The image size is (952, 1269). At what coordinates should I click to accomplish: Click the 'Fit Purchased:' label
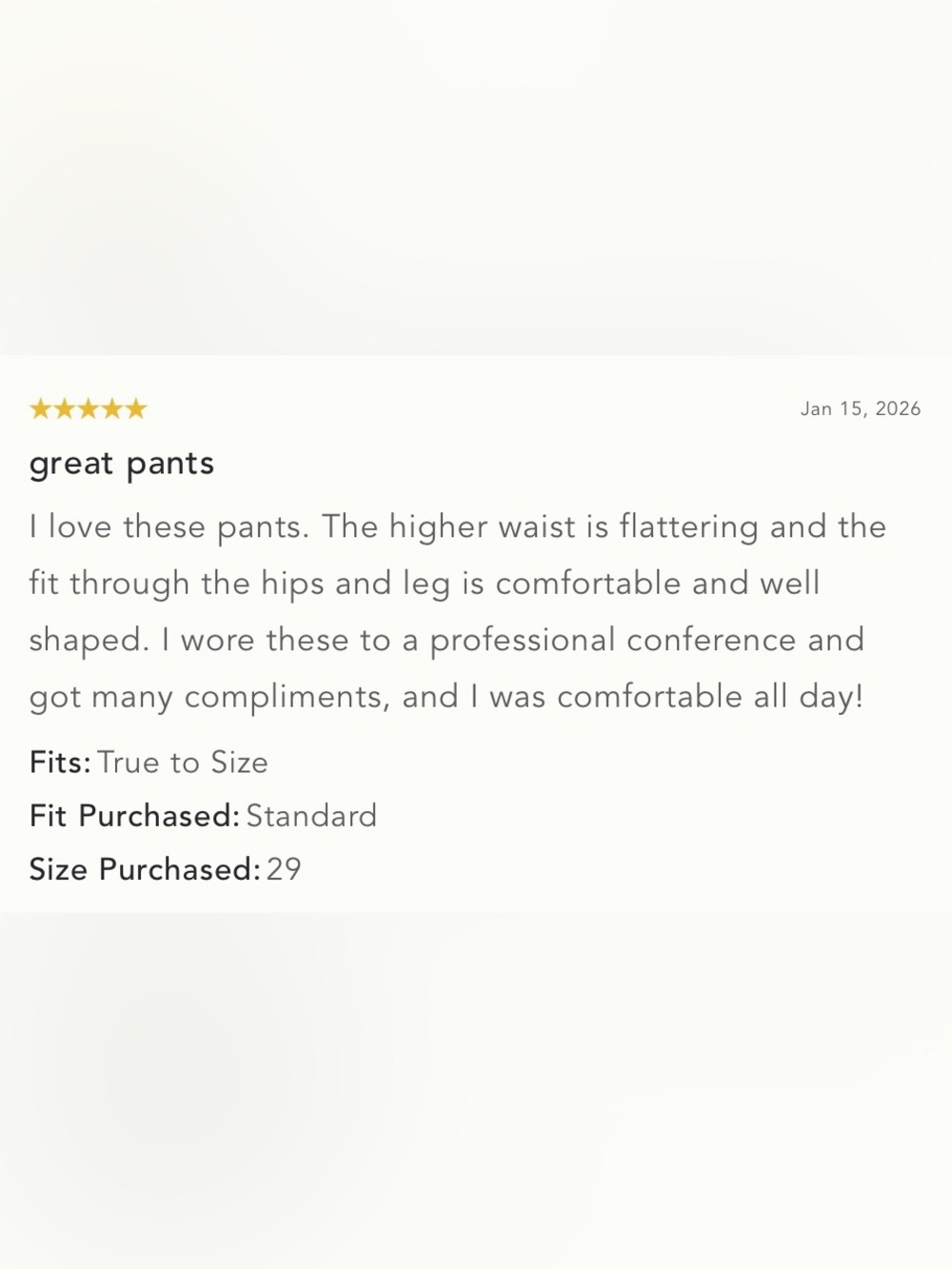coord(134,816)
